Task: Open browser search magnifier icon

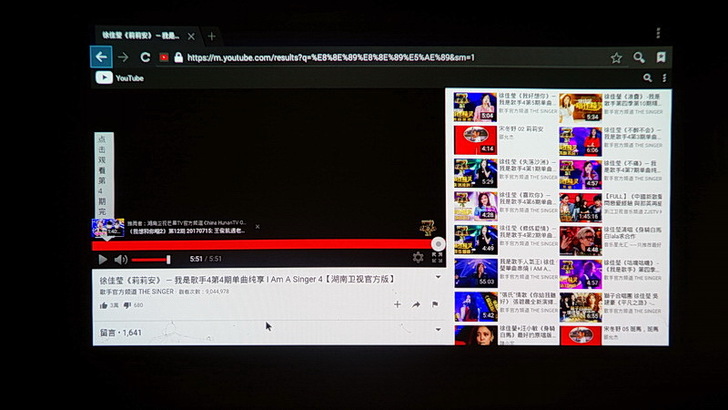Action: pos(639,57)
